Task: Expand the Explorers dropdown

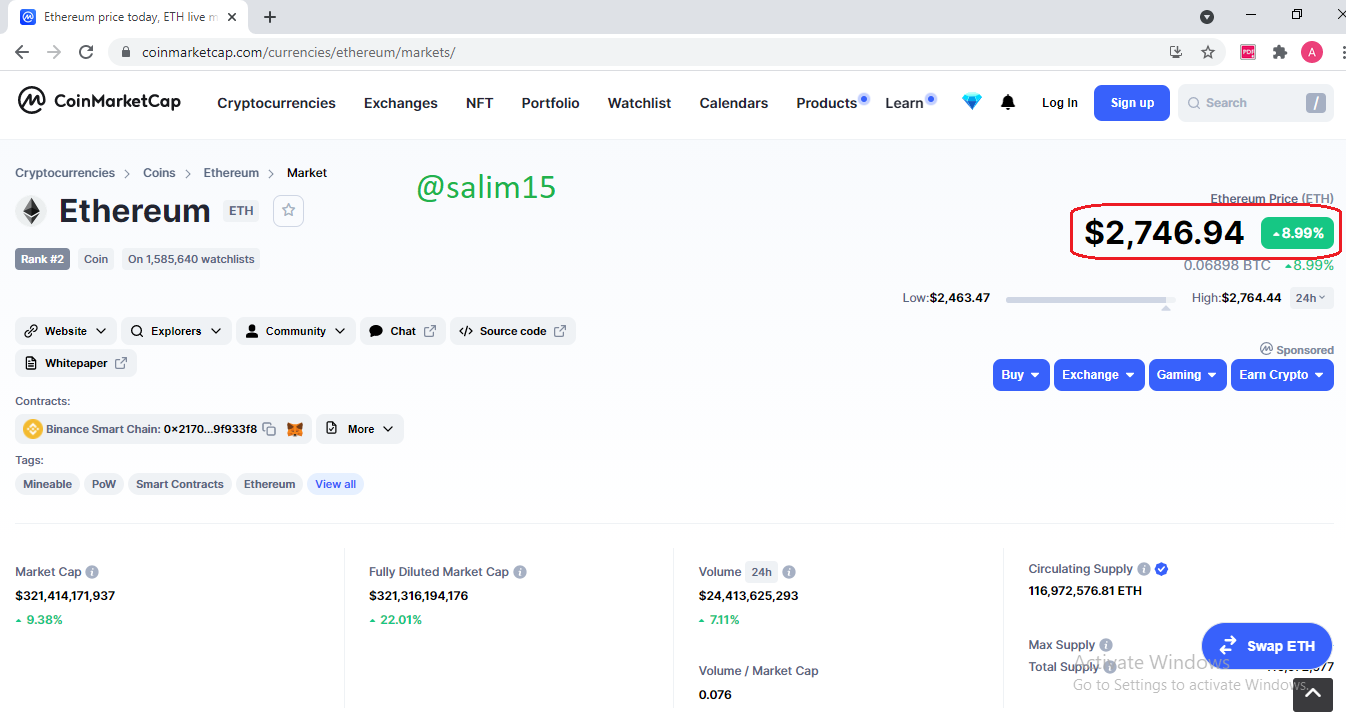Action: tap(177, 331)
